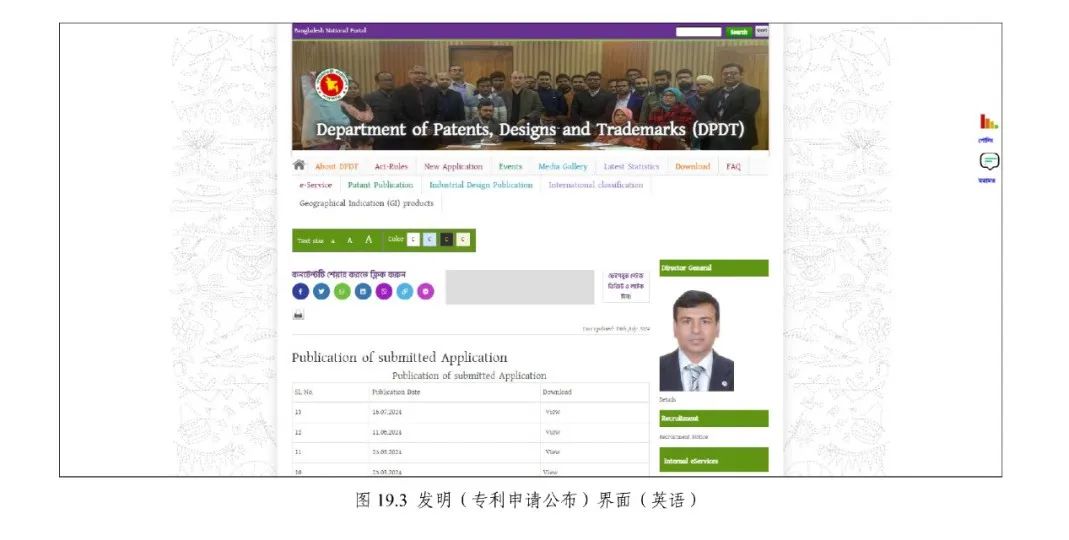Click the print icon below share buttons
Viewport: 1069px width, 540px height.
(x=298, y=315)
